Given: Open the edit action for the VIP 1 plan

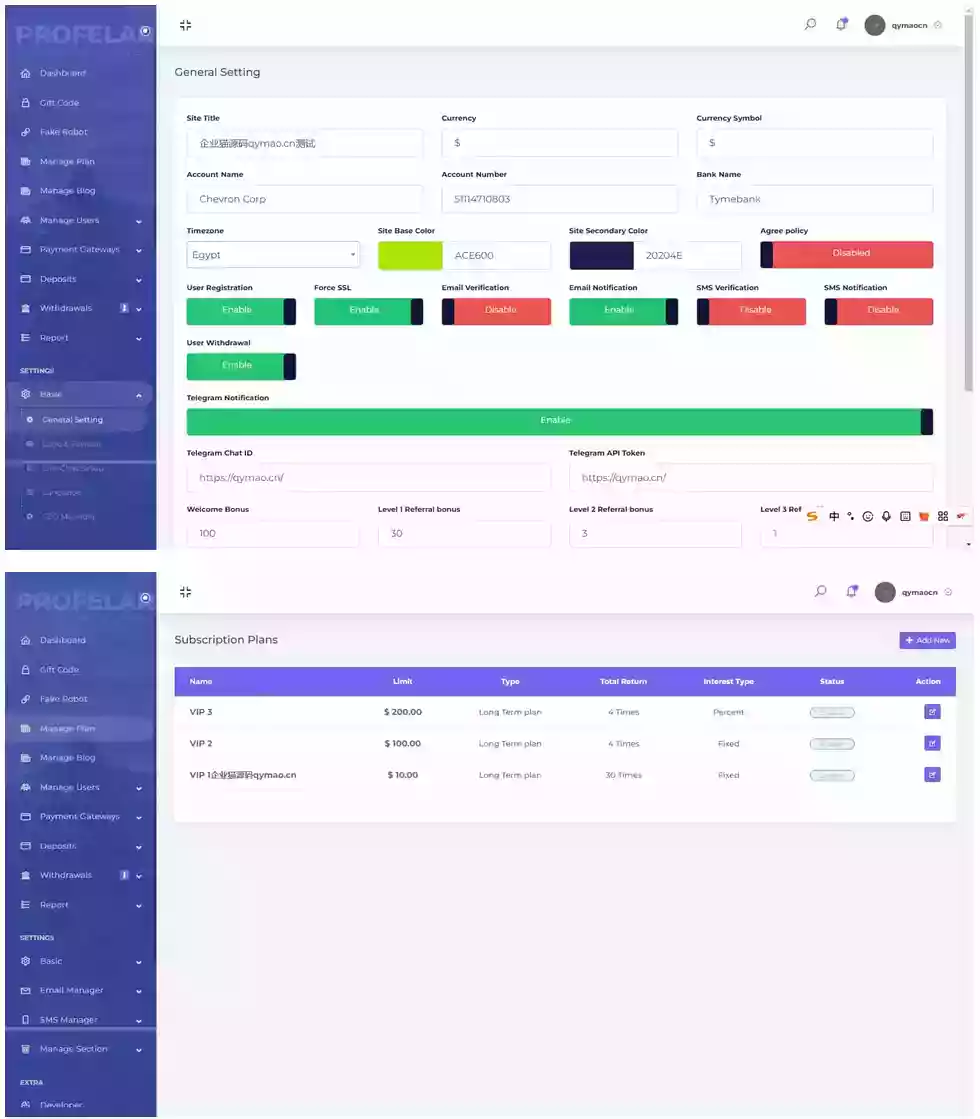Looking at the screenshot, I should point(932,775).
